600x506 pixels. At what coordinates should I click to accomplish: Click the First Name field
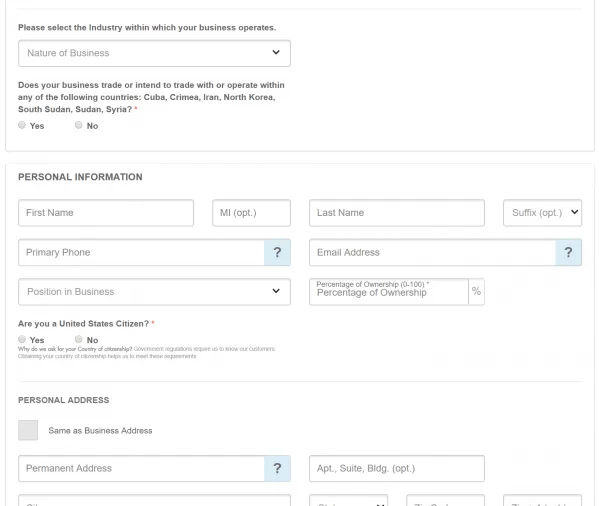[x=105, y=213]
